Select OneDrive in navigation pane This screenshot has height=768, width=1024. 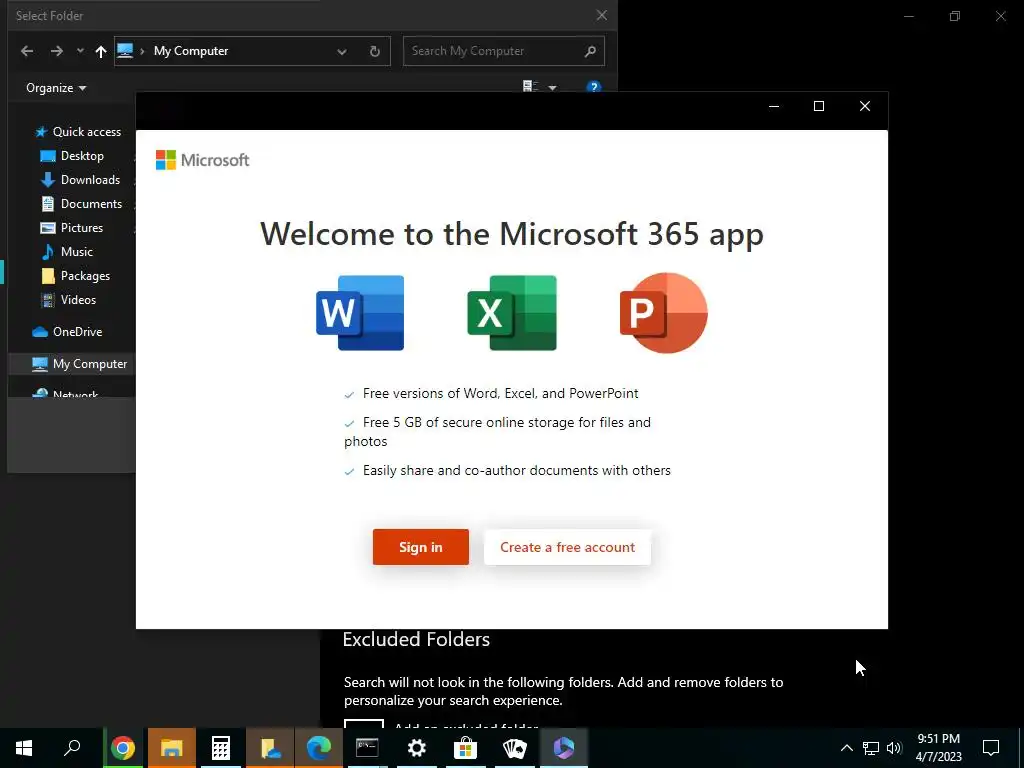pos(67,332)
